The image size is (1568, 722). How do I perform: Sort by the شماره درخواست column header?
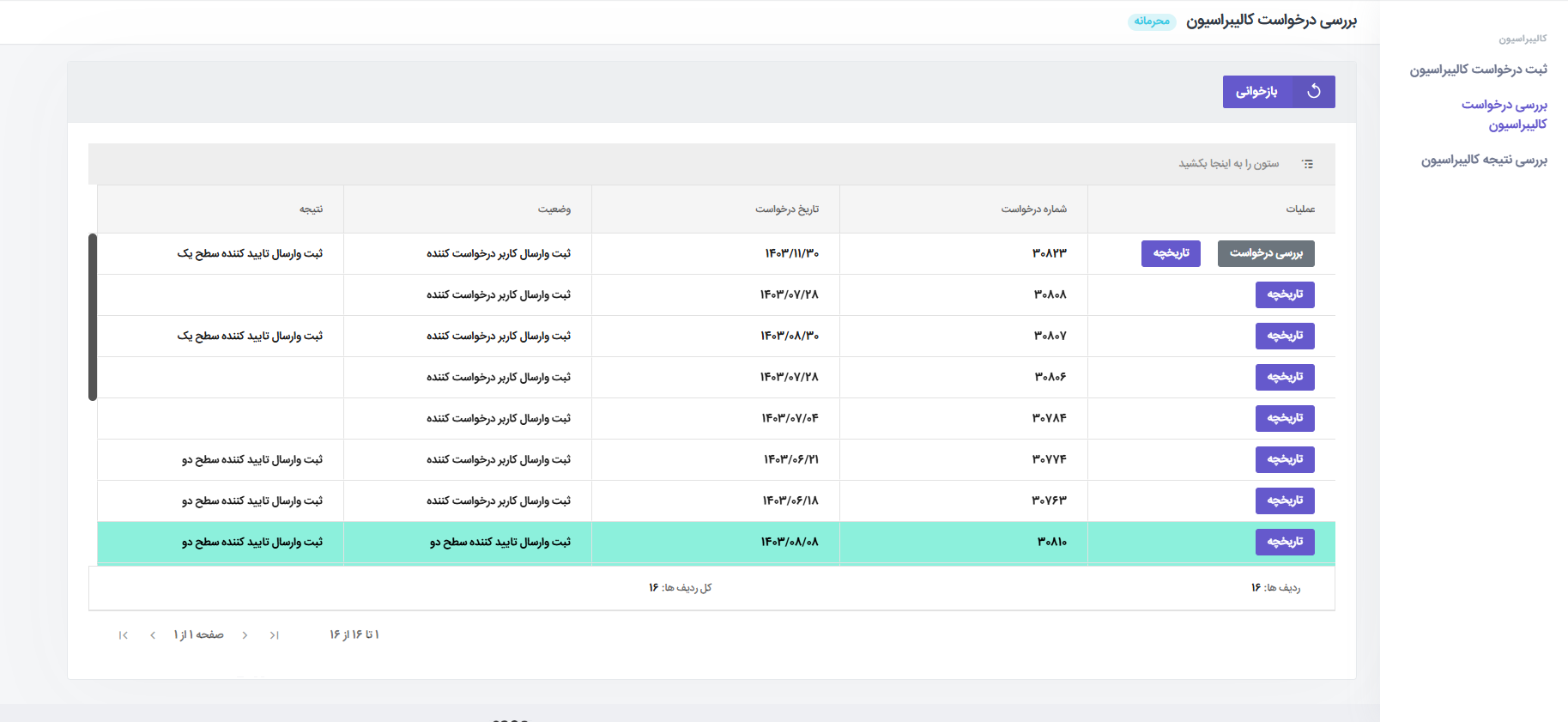[x=964, y=209]
